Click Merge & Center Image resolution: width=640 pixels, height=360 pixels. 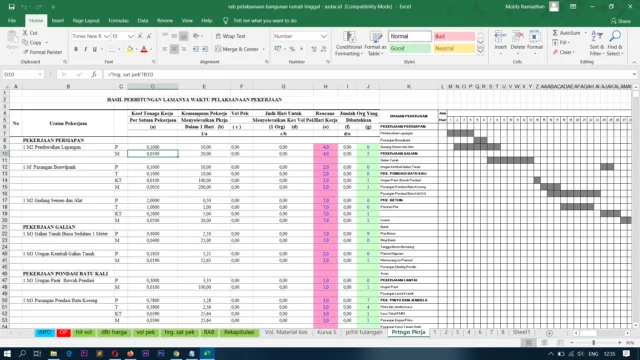[x=237, y=49]
